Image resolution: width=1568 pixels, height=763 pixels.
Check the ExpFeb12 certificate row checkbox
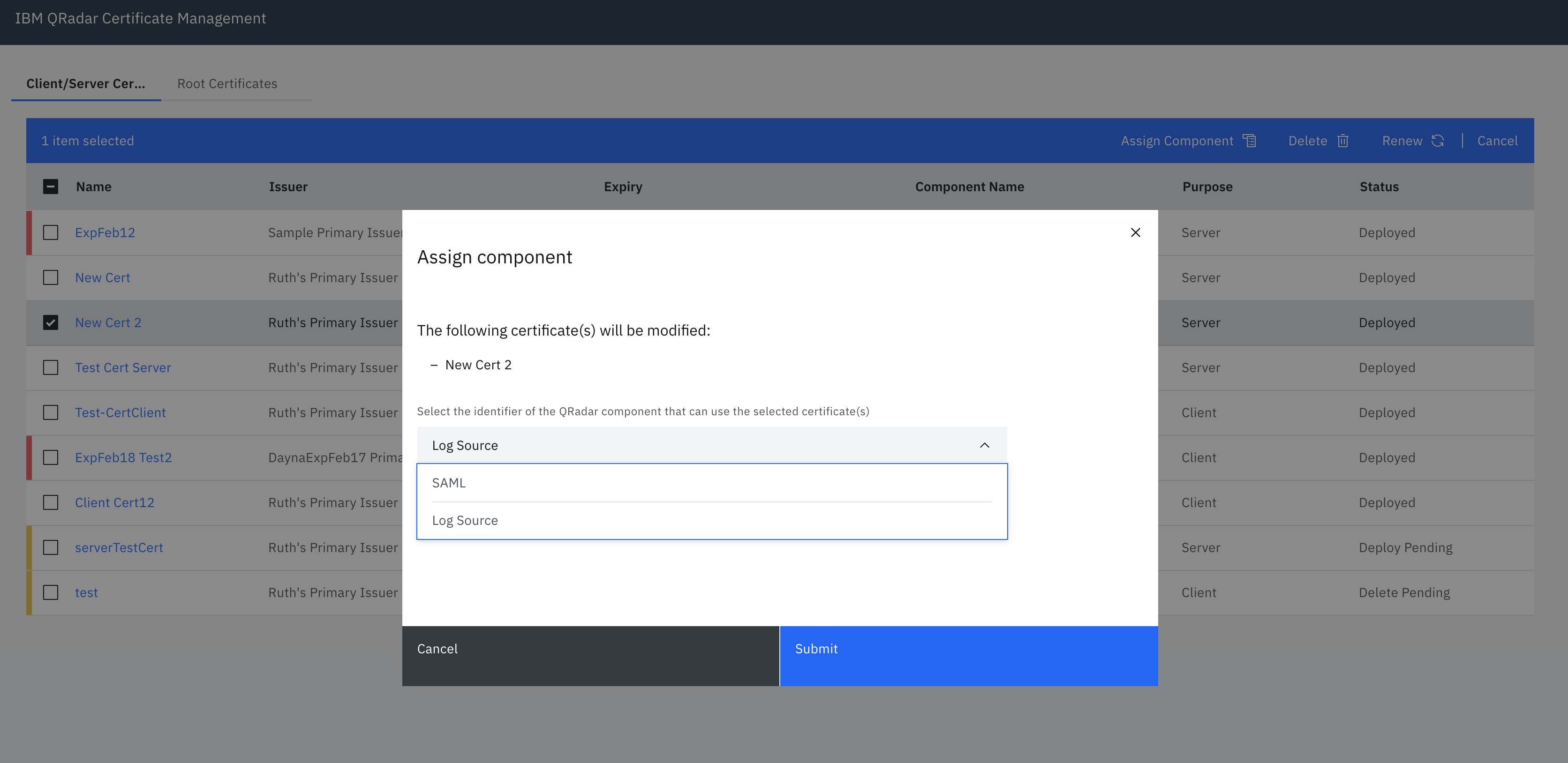(x=51, y=232)
